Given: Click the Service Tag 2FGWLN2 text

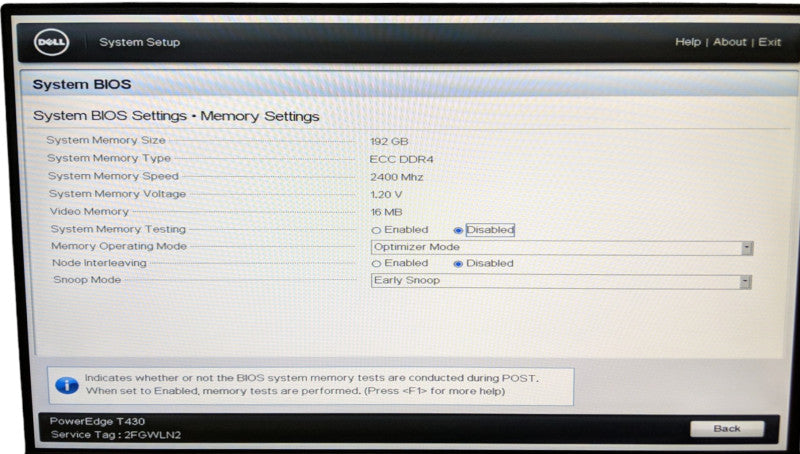Looking at the screenshot, I should coord(116,435).
